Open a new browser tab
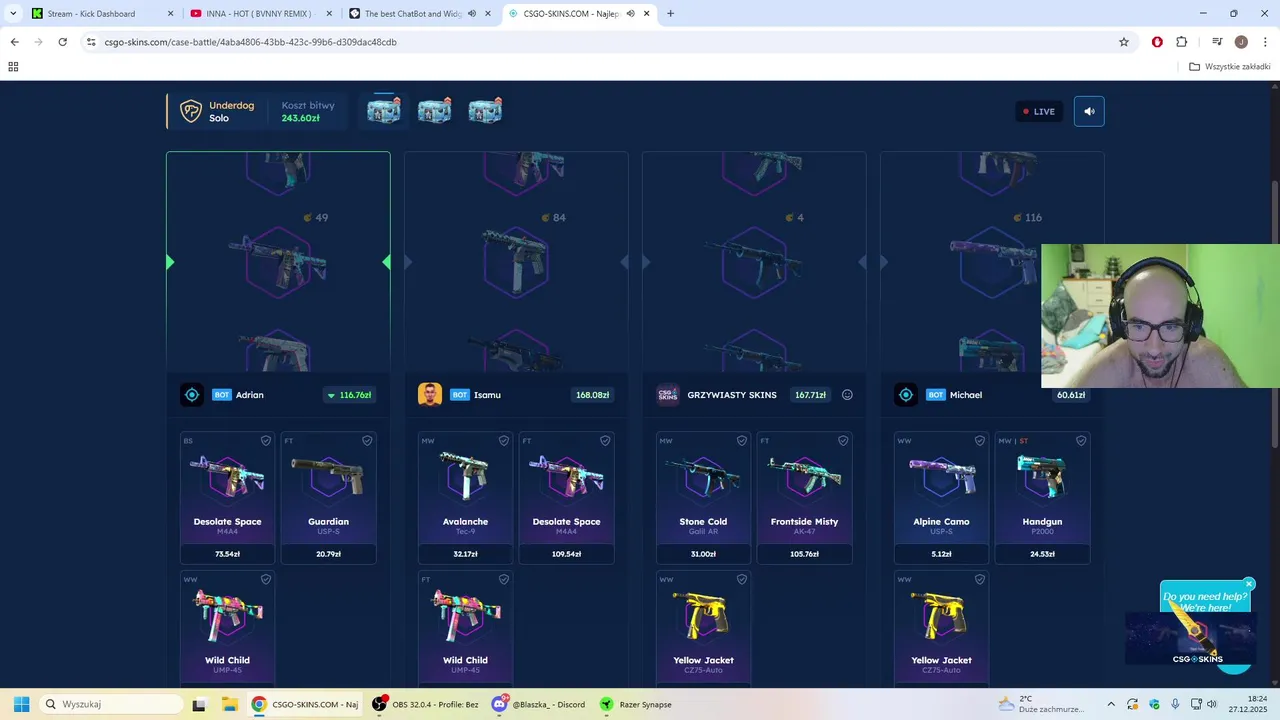Viewport: 1280px width, 720px height. [x=670, y=14]
